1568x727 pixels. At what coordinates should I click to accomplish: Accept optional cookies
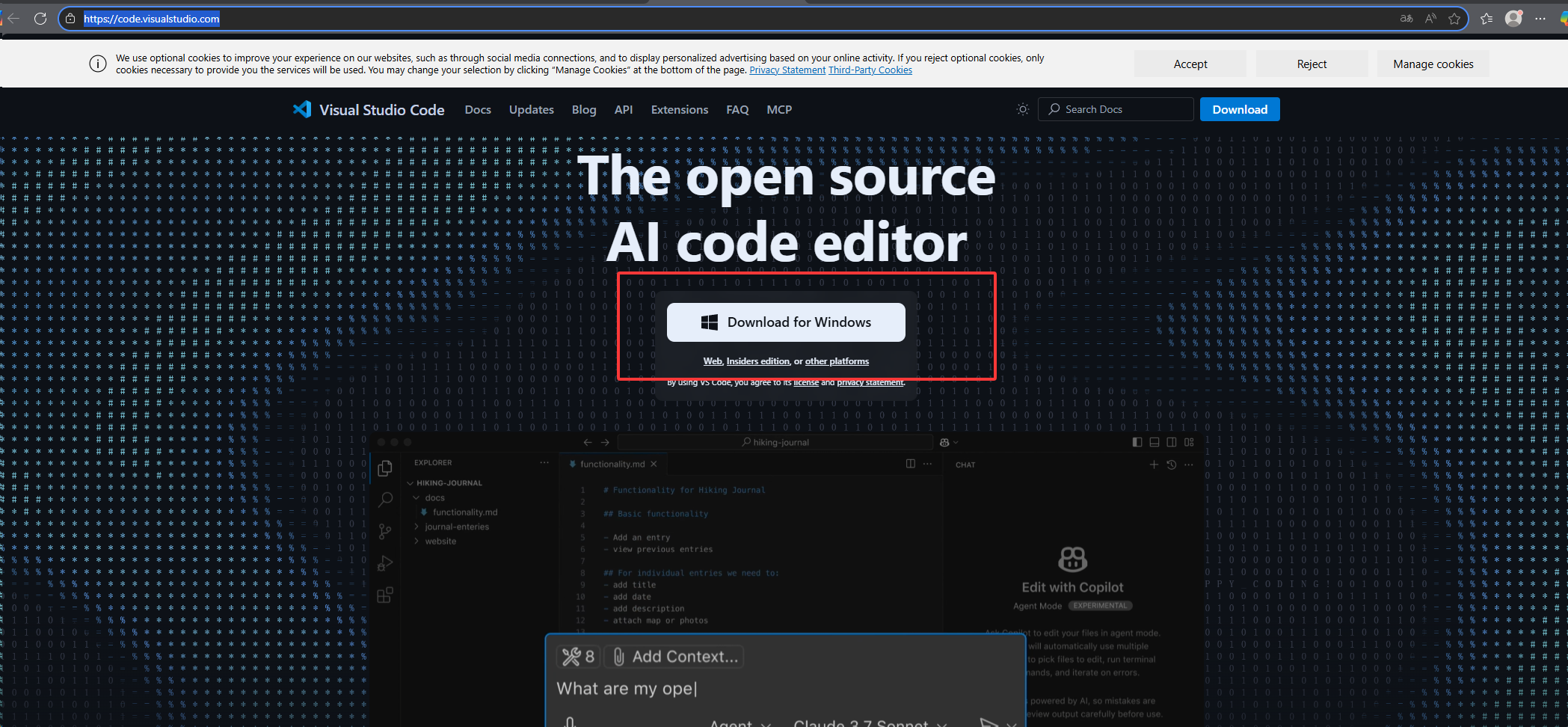coord(1190,64)
